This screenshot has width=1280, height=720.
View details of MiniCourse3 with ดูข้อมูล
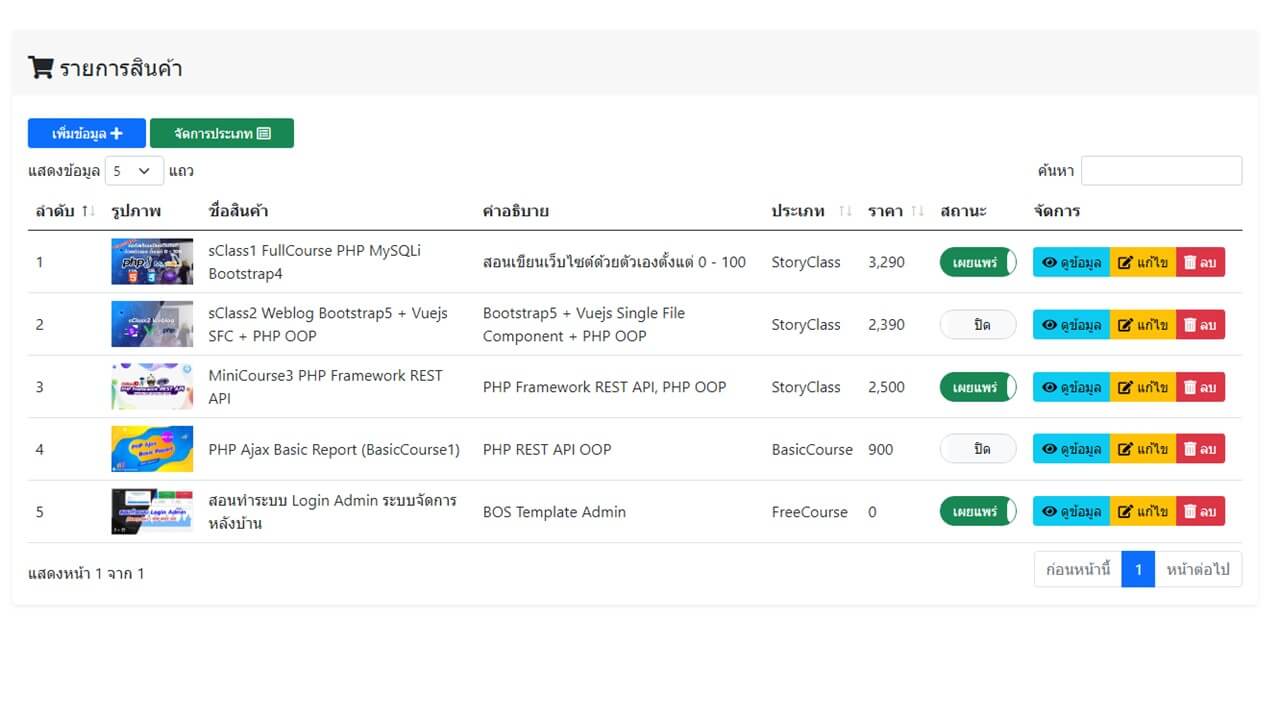point(1071,387)
